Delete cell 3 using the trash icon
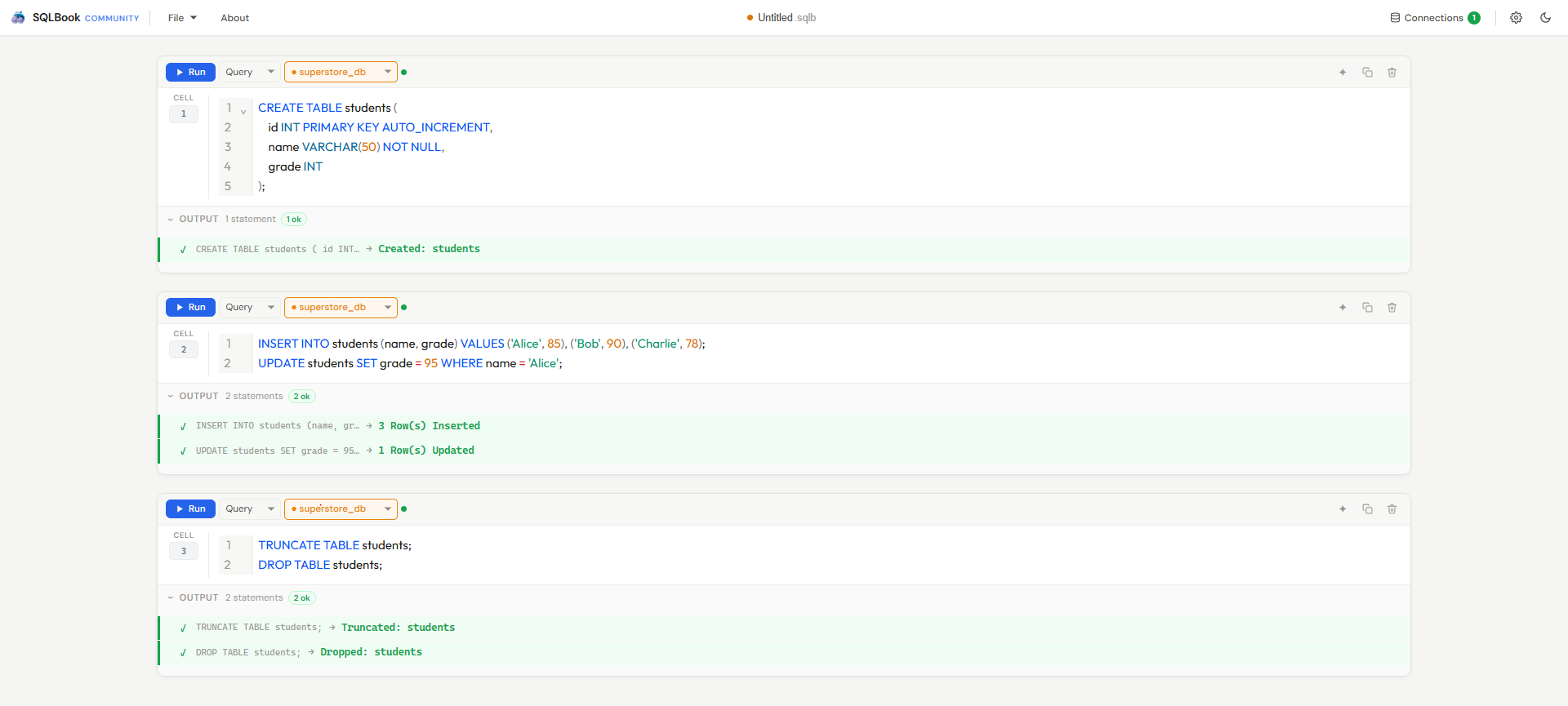 pyautogui.click(x=1392, y=509)
